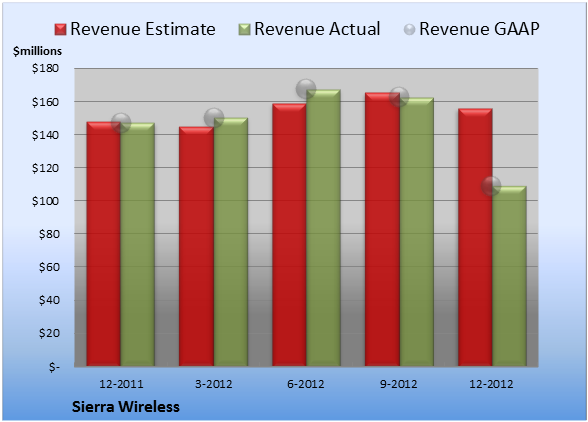
Task: Select the 'Revenue Actual' legend label
Action: 317,29
